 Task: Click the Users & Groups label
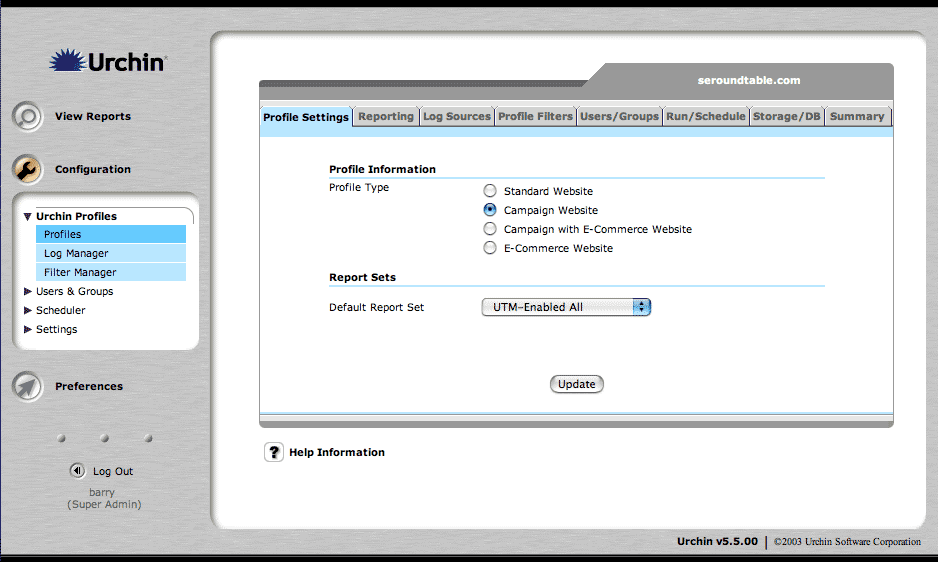coord(75,291)
